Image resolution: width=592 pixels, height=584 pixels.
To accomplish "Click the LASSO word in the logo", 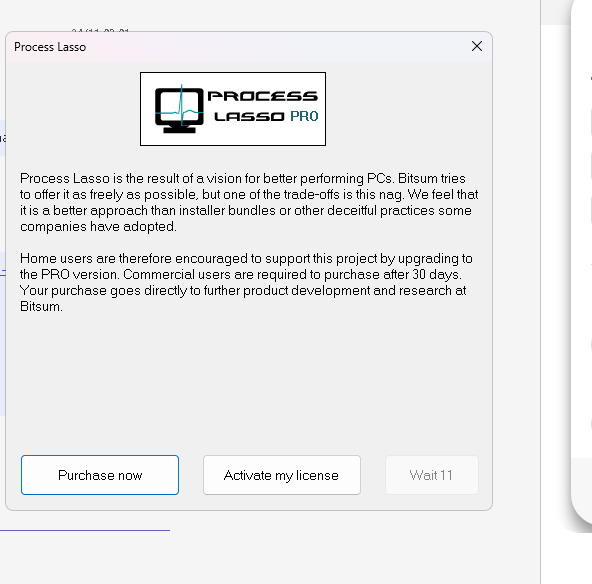I will [249, 116].
